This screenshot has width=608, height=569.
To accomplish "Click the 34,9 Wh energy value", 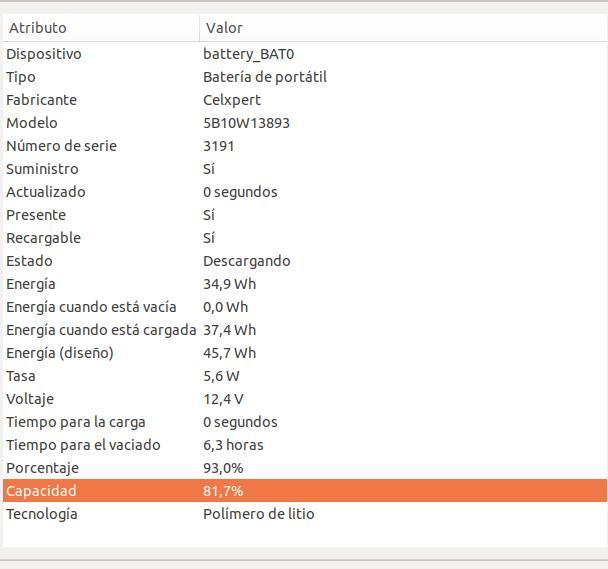I will coord(230,284).
